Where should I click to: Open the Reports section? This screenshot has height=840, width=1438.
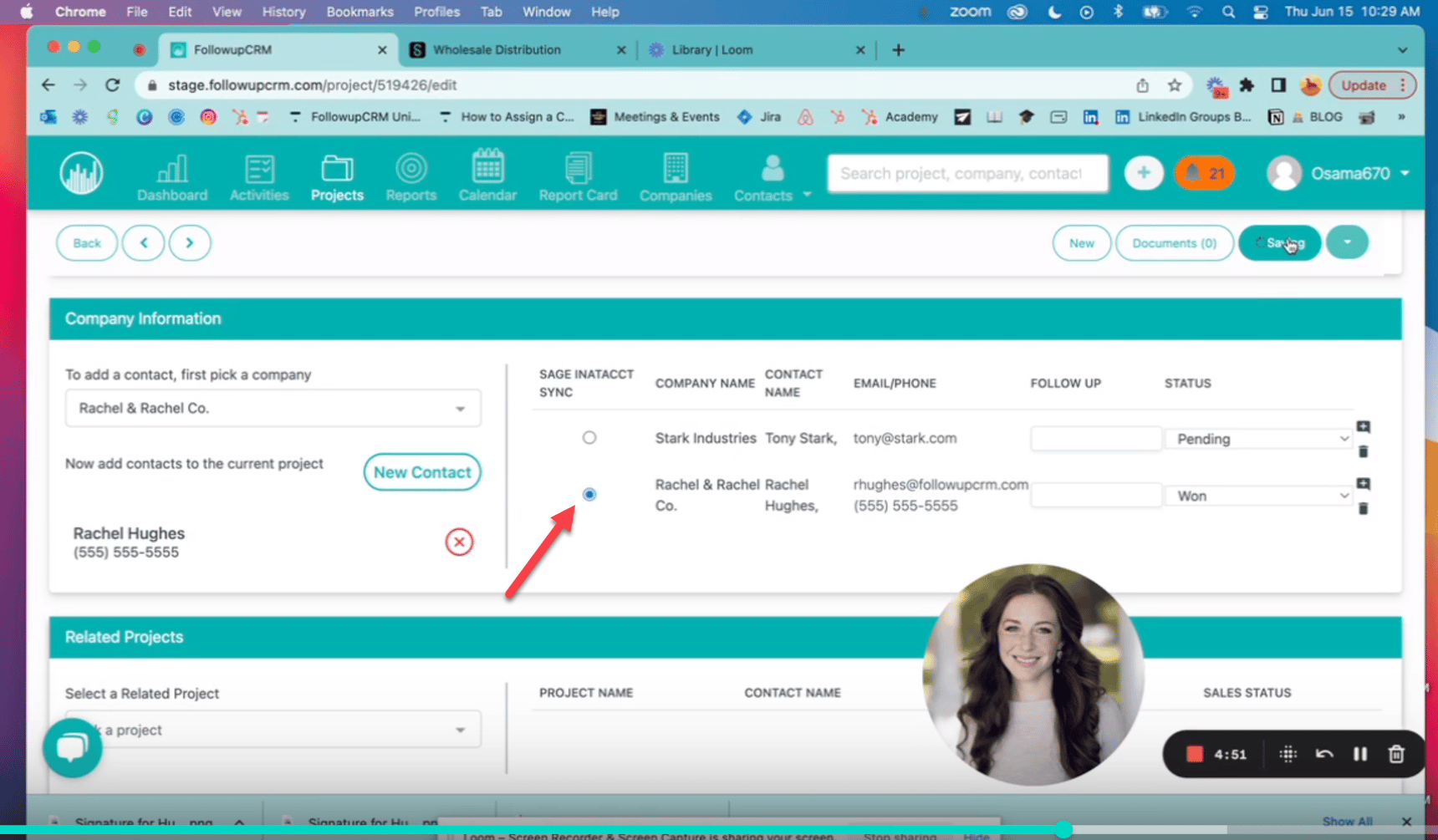pos(410,173)
